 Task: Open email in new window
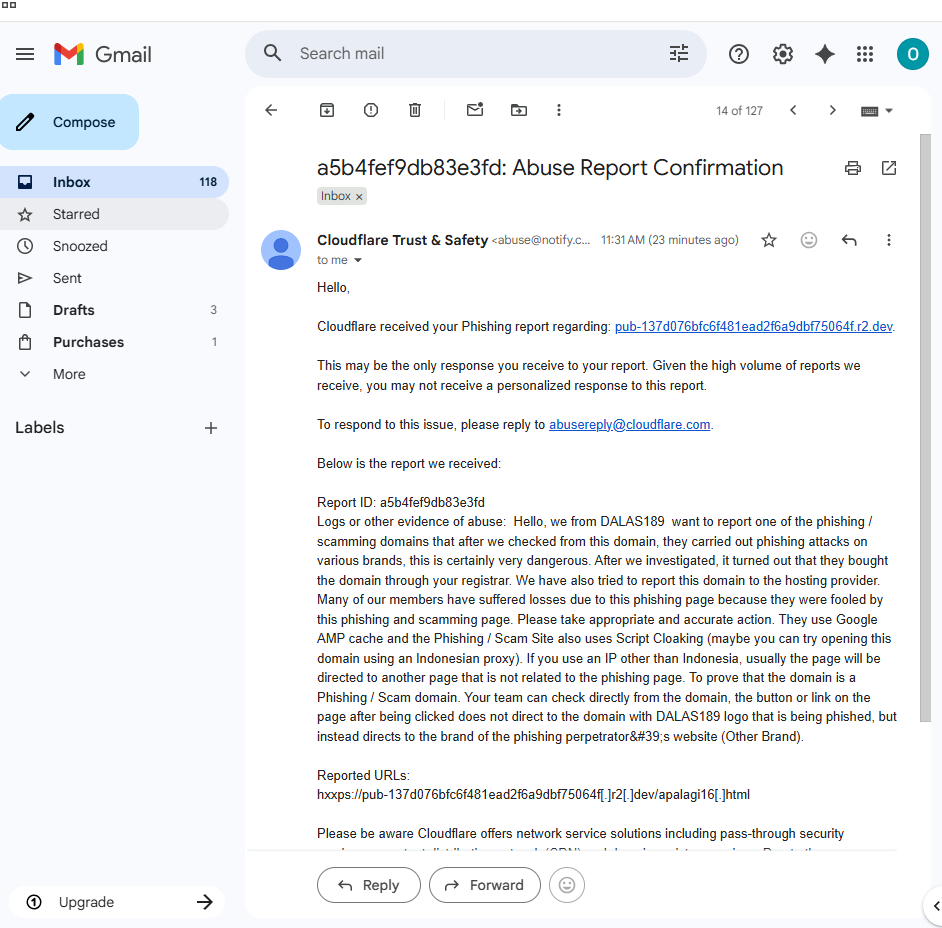pyautogui.click(x=889, y=168)
